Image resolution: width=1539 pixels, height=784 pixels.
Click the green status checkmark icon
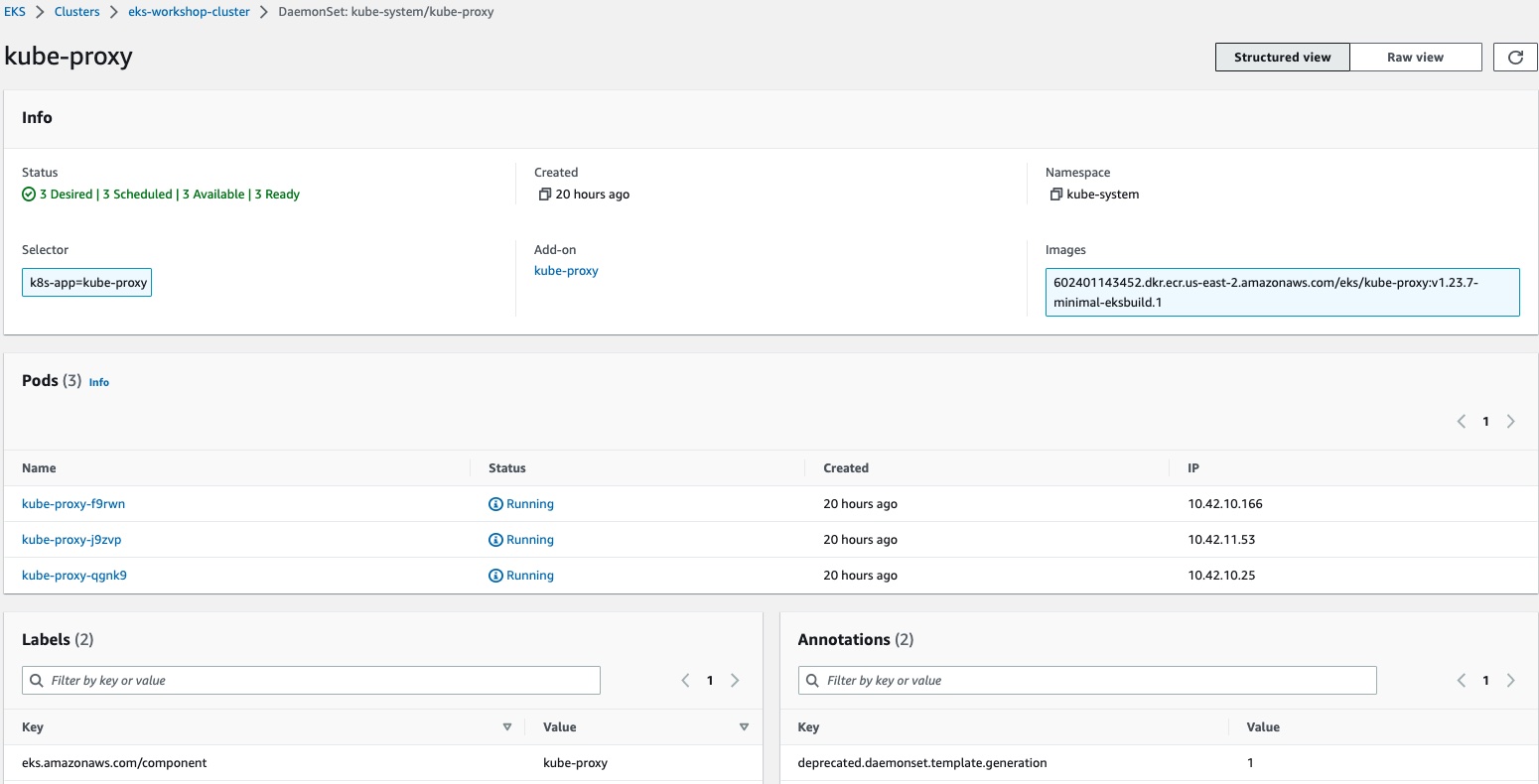coord(29,195)
